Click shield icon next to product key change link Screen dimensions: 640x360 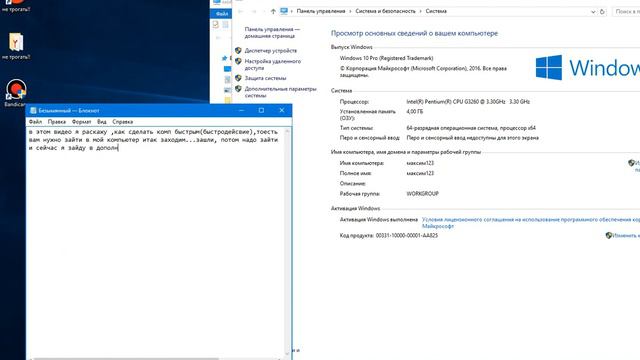coord(609,236)
